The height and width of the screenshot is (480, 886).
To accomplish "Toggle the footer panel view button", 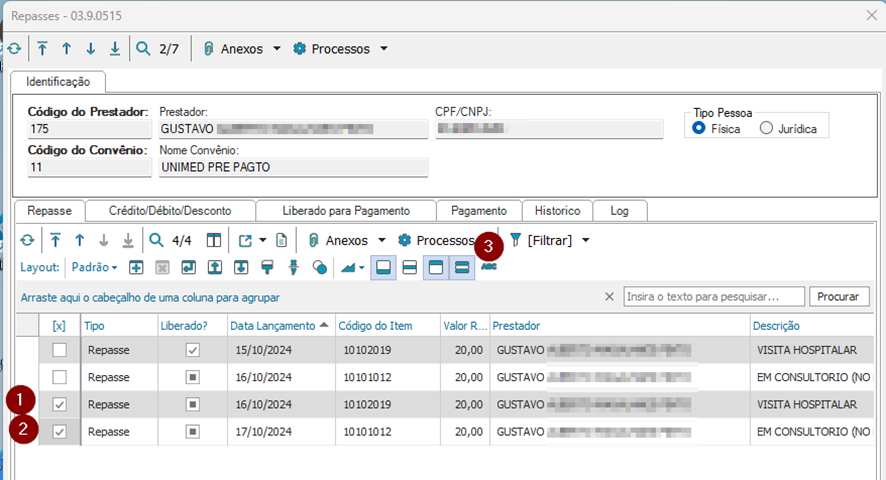I will [383, 267].
